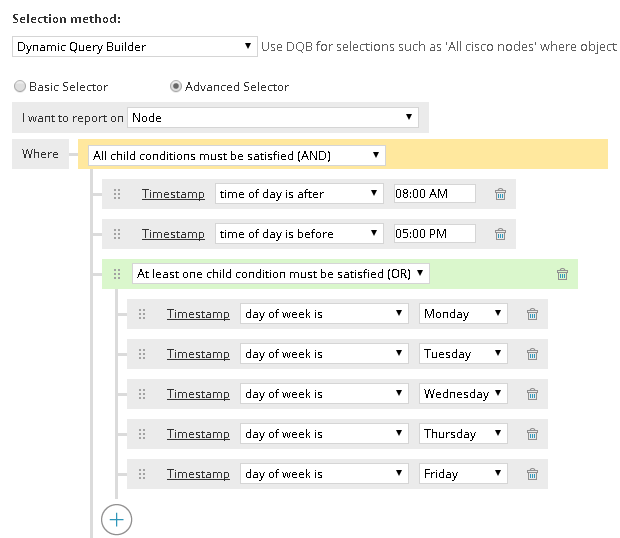Open the Thursday day value dropdown

(x=463, y=434)
